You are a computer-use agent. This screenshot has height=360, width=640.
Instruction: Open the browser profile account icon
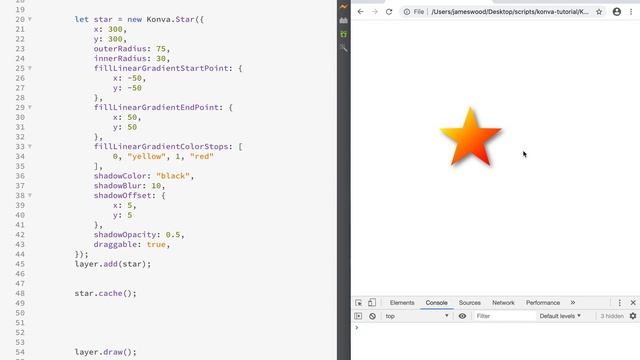(617, 12)
